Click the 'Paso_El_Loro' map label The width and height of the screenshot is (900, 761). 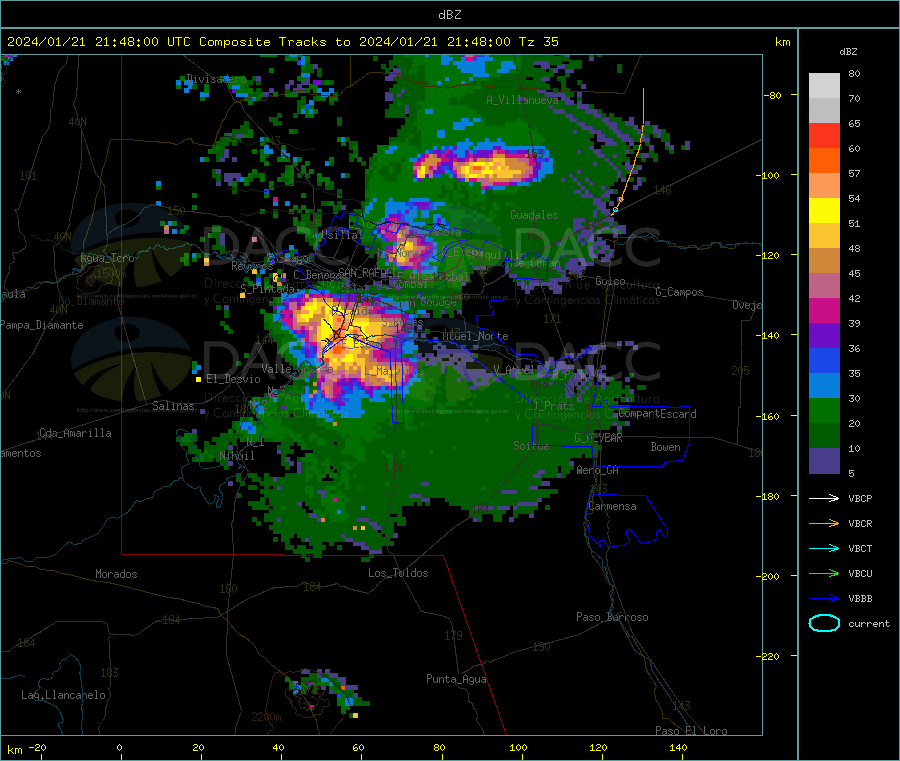click(x=691, y=731)
